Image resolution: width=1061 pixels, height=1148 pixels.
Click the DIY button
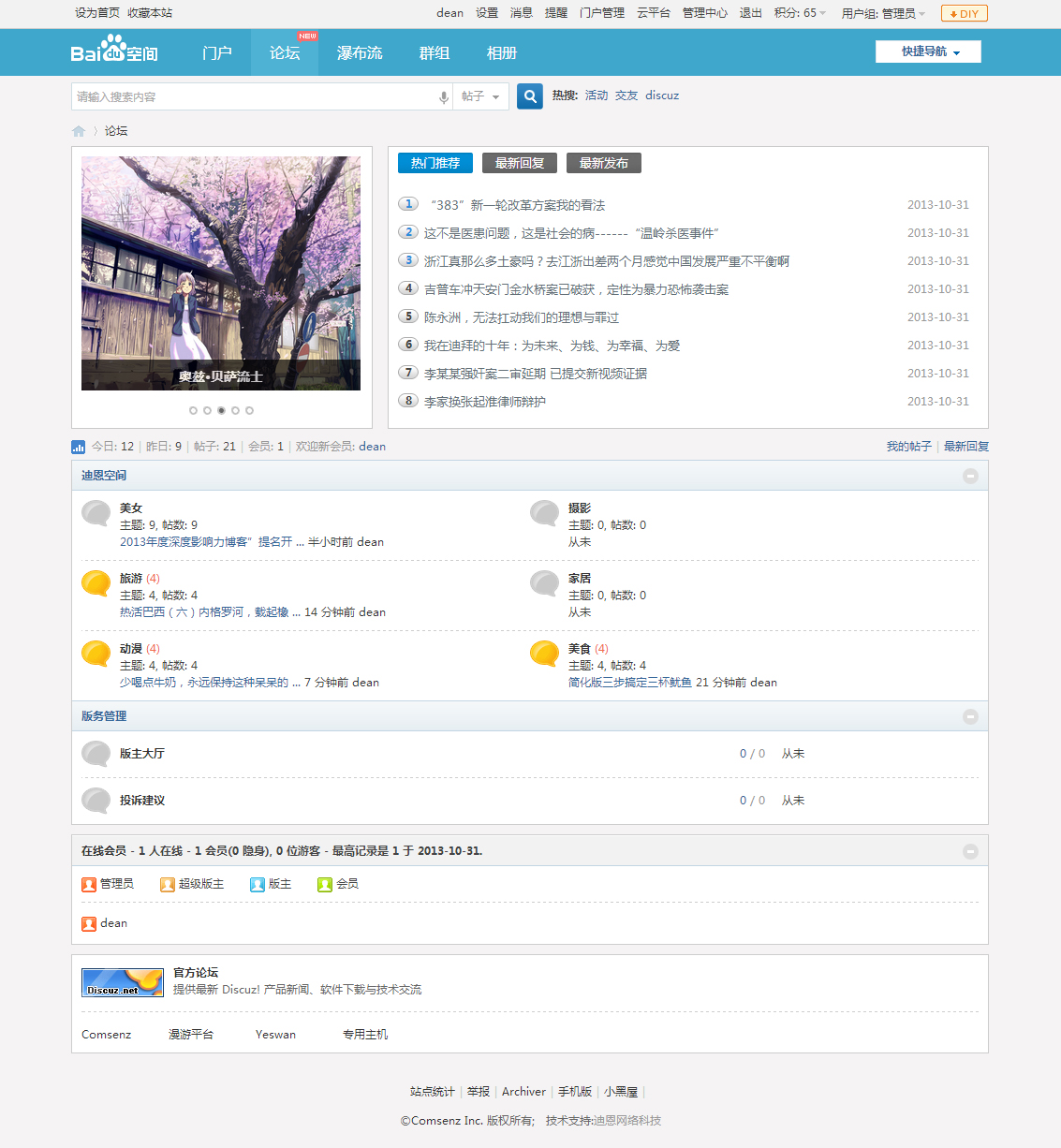[964, 13]
